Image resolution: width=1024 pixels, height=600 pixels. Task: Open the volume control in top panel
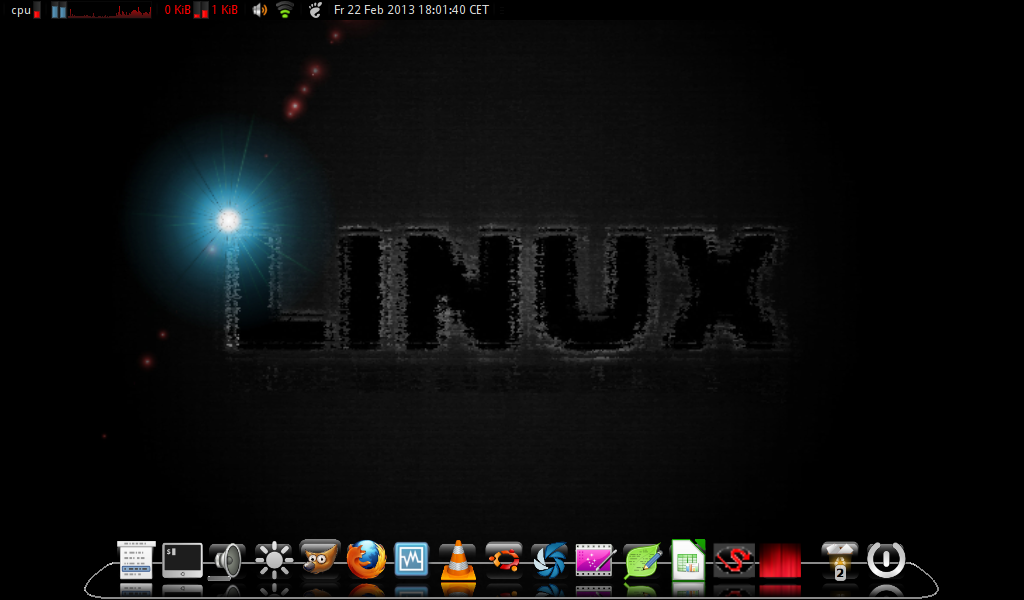click(x=260, y=10)
